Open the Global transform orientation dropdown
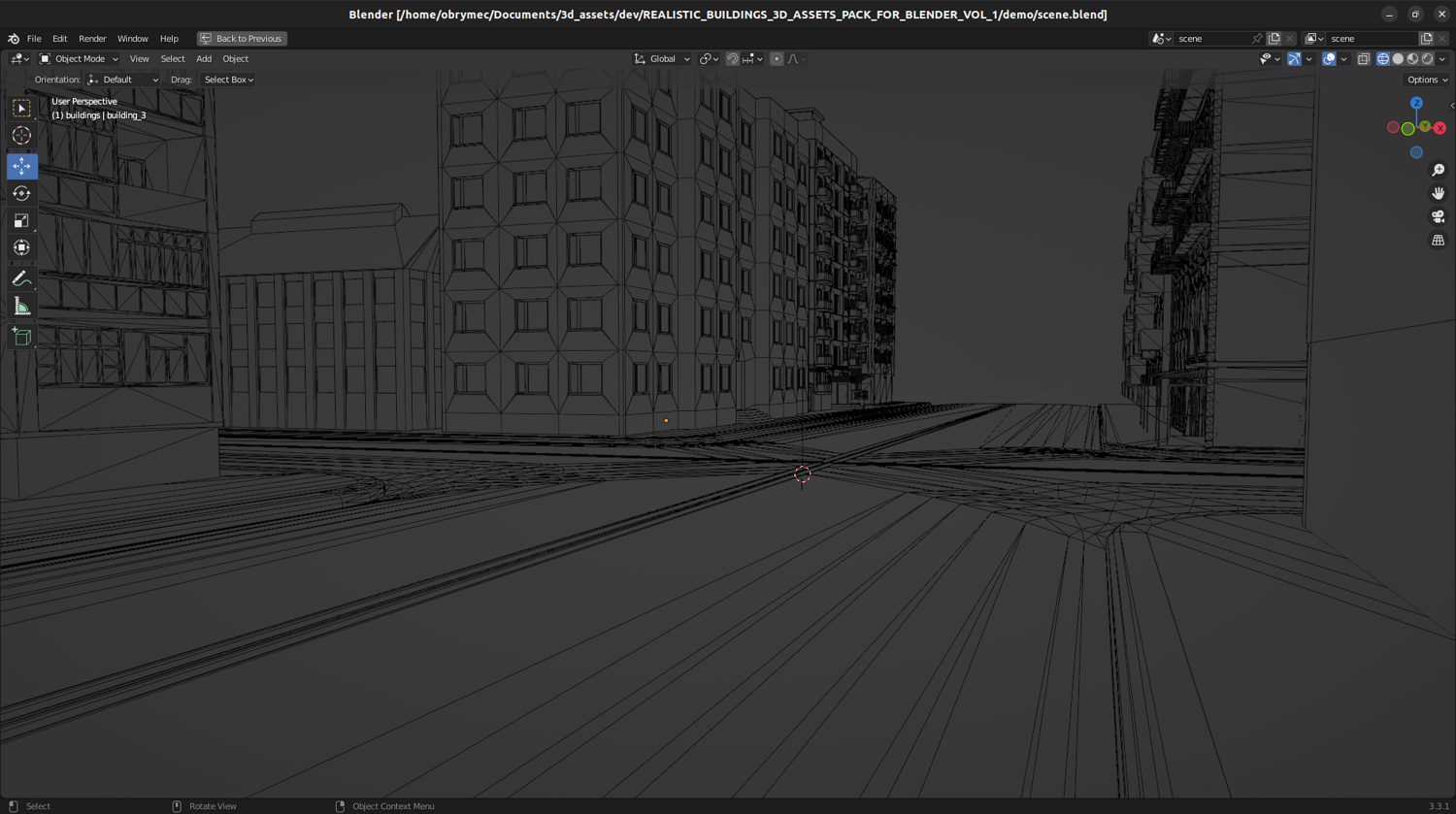 point(662,59)
